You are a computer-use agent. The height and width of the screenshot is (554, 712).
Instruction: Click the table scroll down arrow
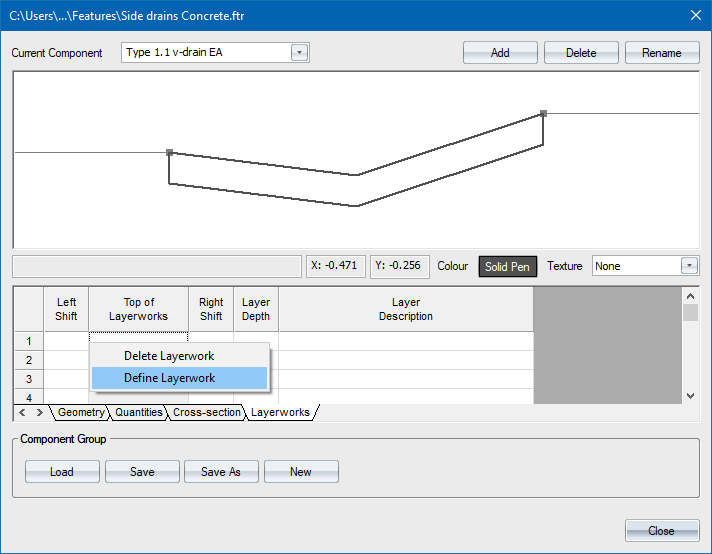click(x=690, y=396)
